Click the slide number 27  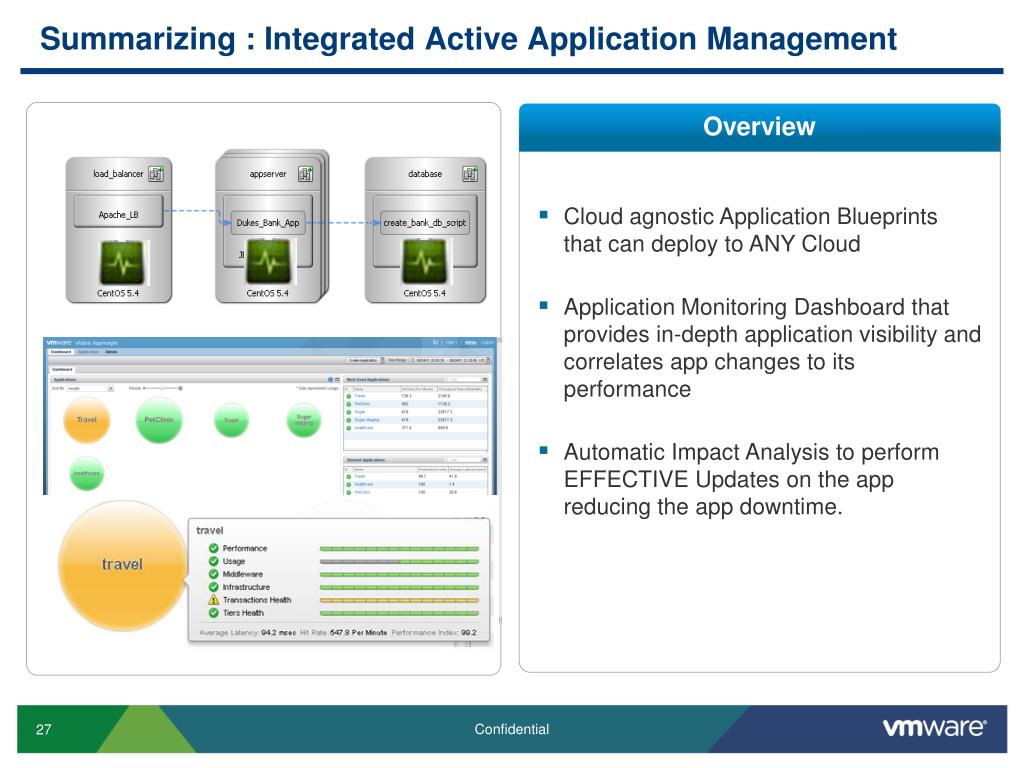click(x=43, y=729)
